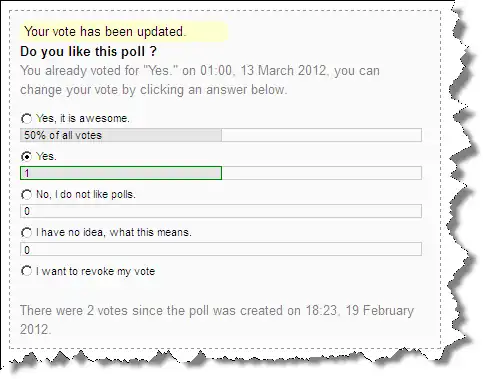
Task: Click "I have no idea, what this means." label text
Action: pos(114,232)
